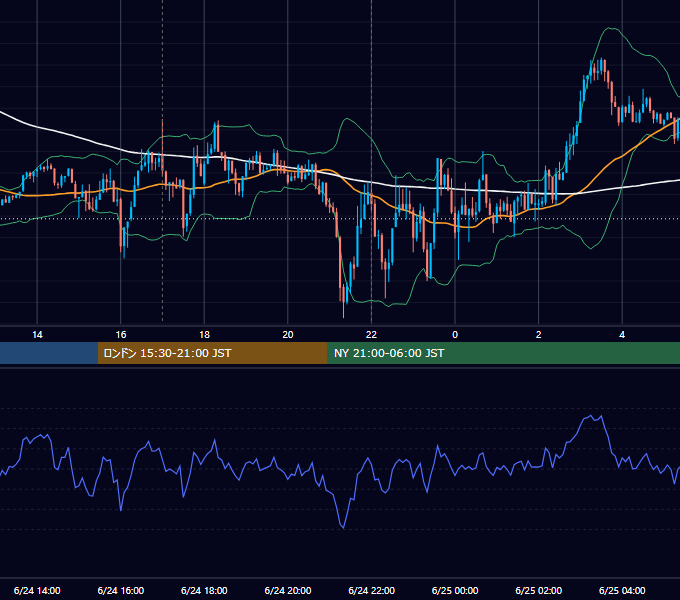The height and width of the screenshot is (600, 680).
Task: Click the oscillator's lowest trough near 21:20
Action: pos(343,528)
